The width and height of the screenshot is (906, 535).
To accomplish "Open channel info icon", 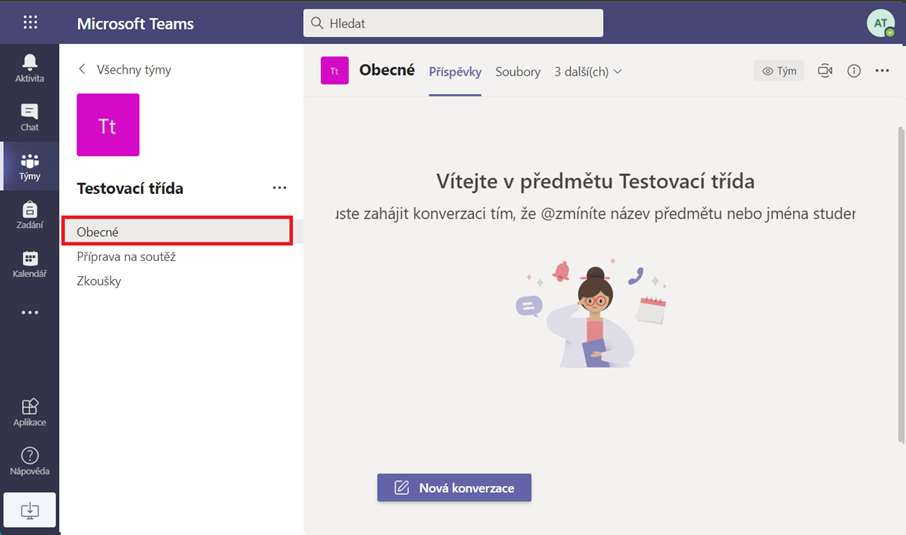I will (853, 71).
